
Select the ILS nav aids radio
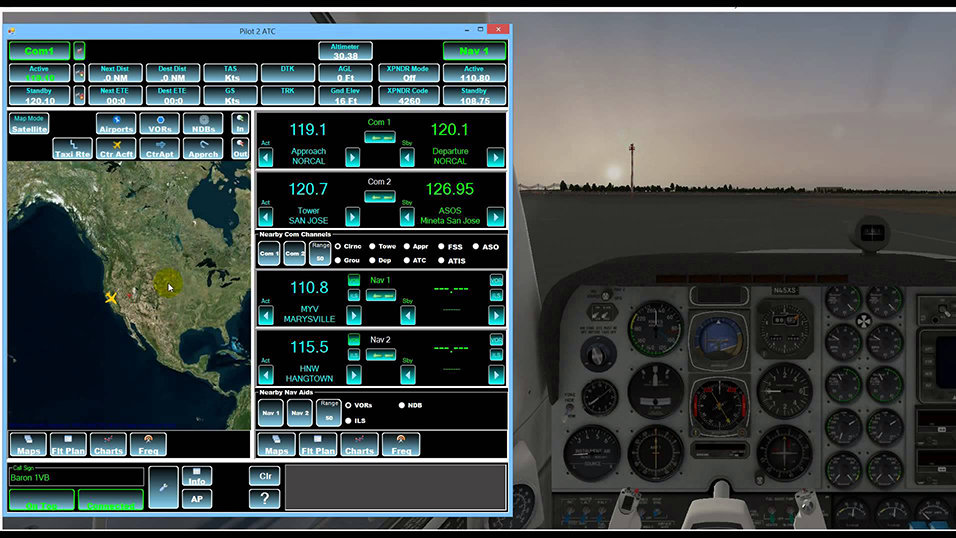click(x=348, y=421)
